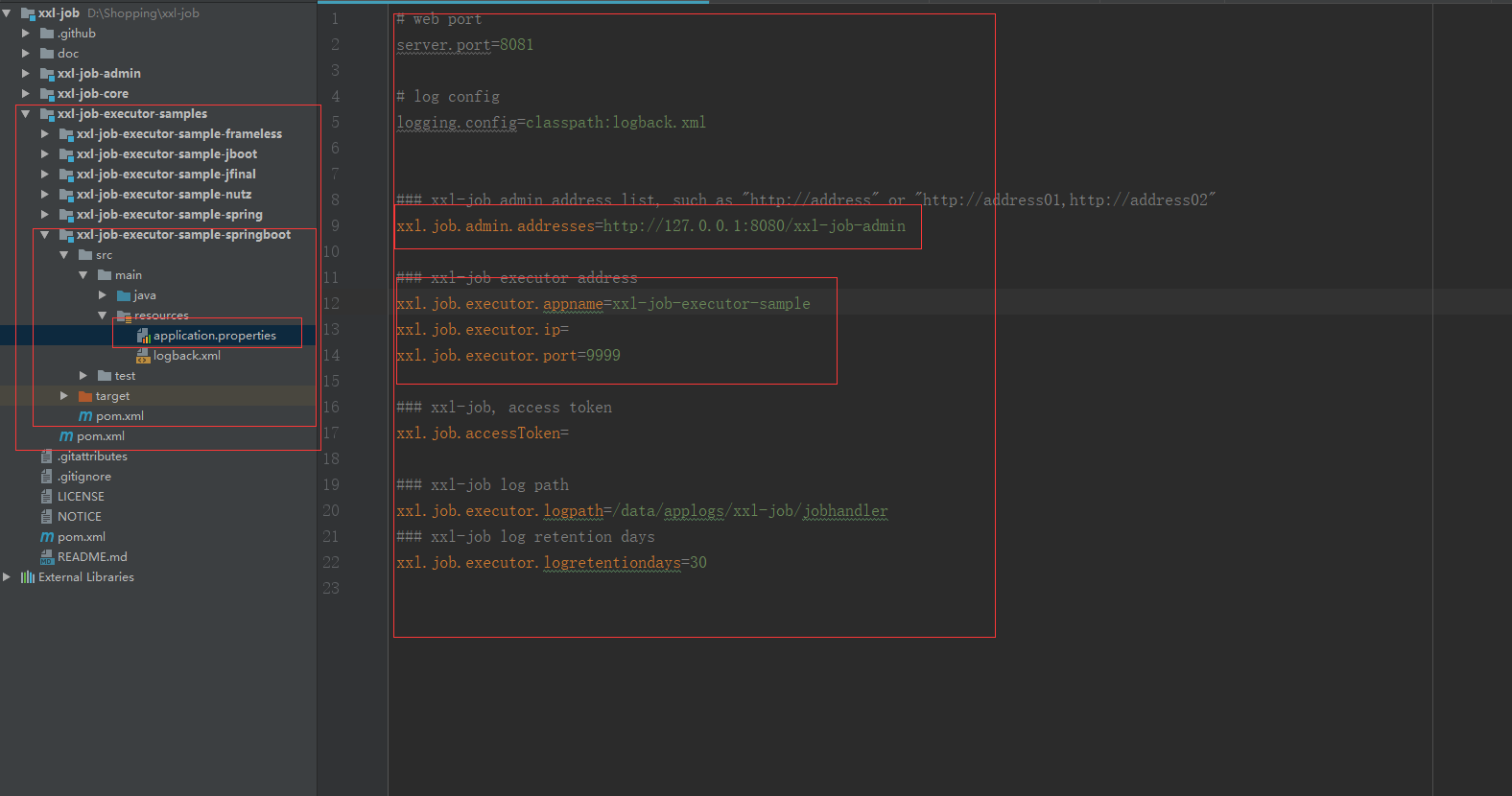The height and width of the screenshot is (796, 1512).
Task: Click the xxl.job.executor.appname line
Action: [603, 304]
